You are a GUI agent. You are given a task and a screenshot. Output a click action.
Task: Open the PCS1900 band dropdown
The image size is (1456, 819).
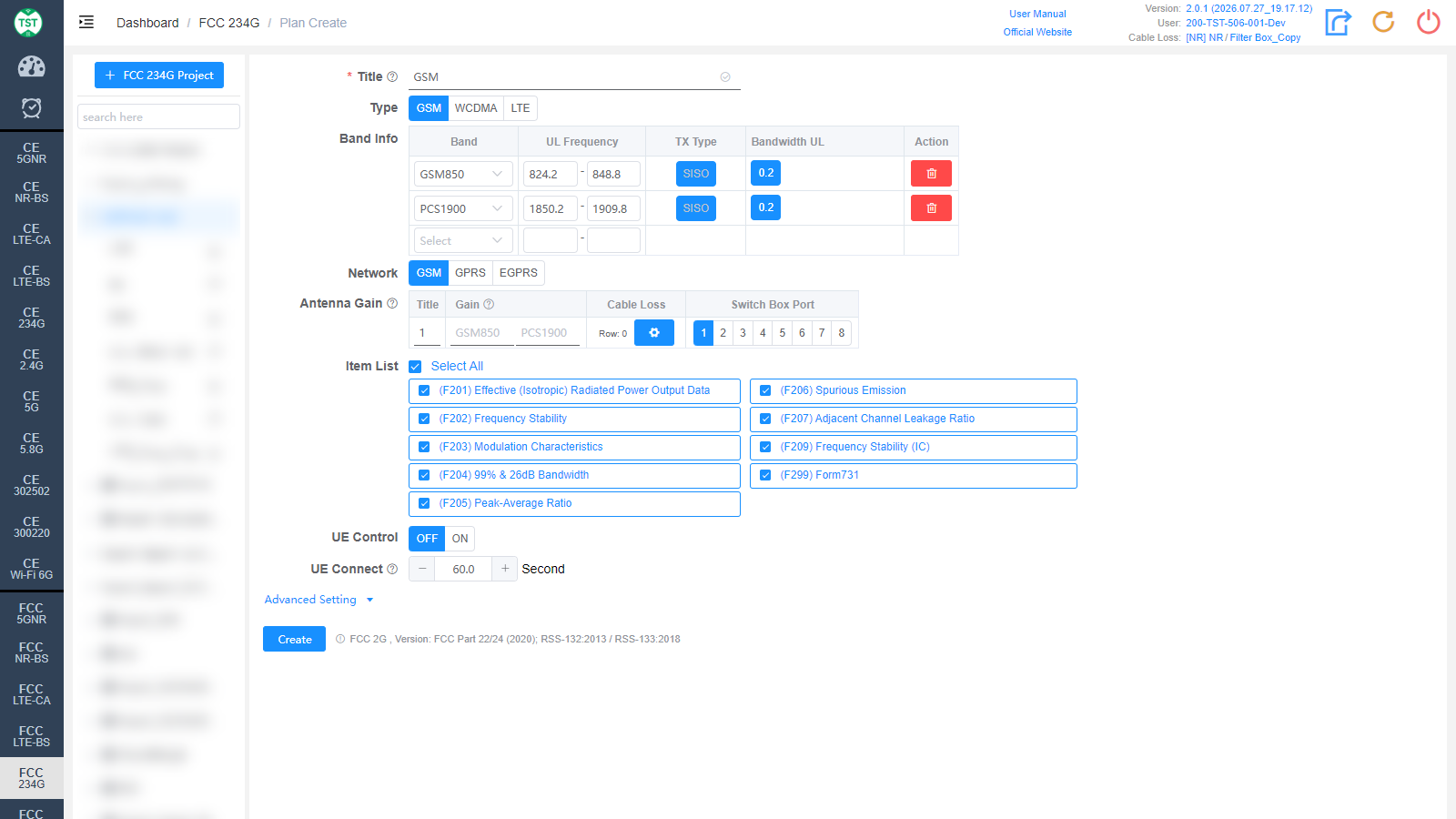point(463,208)
